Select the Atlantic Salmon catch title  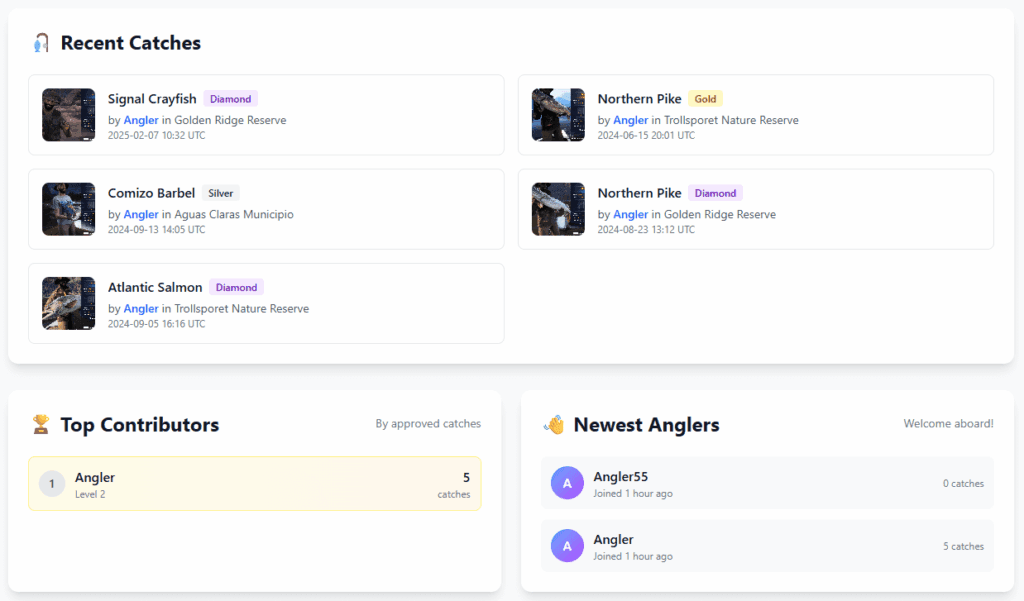(155, 287)
